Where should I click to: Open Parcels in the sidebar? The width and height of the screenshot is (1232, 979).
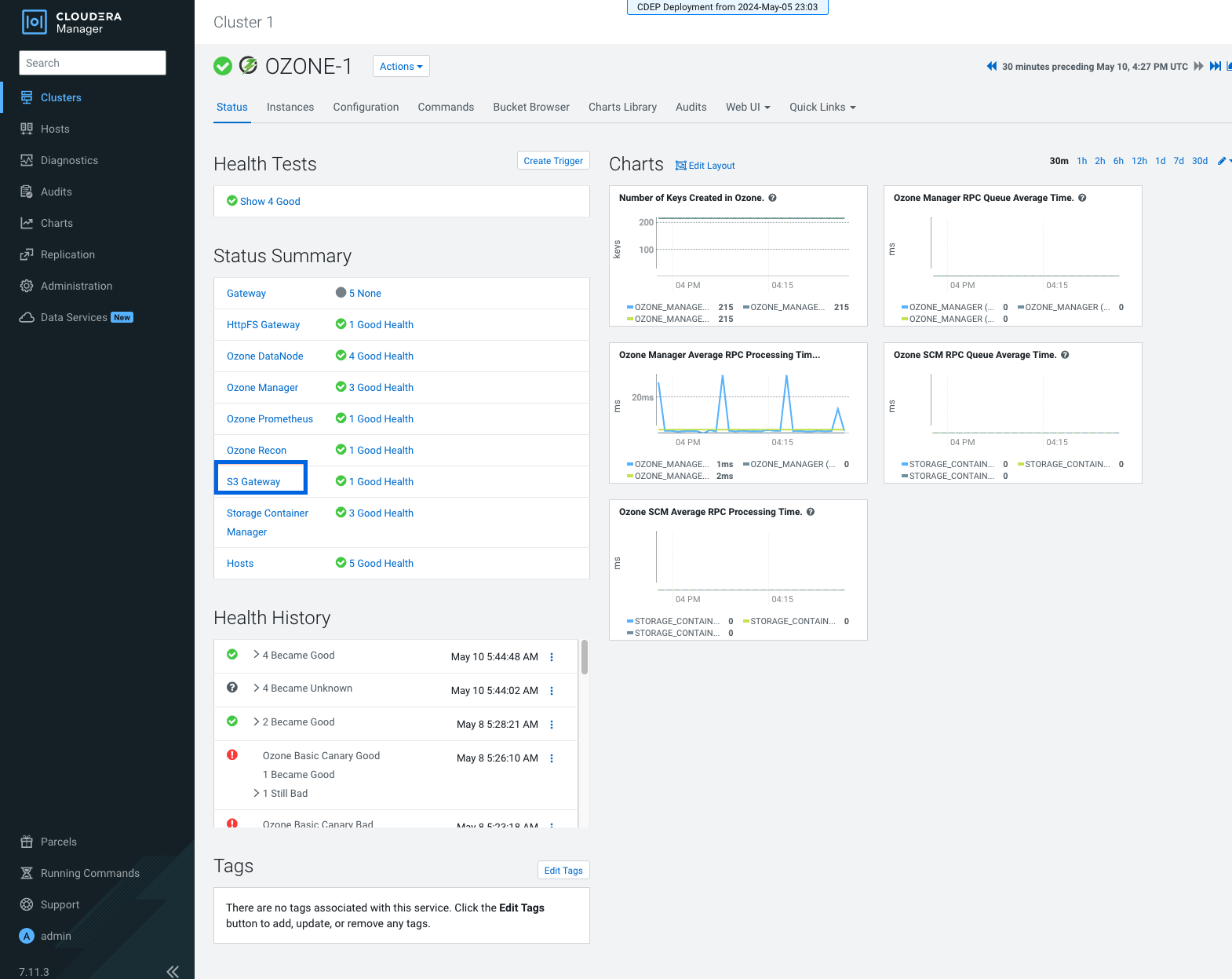[58, 842]
